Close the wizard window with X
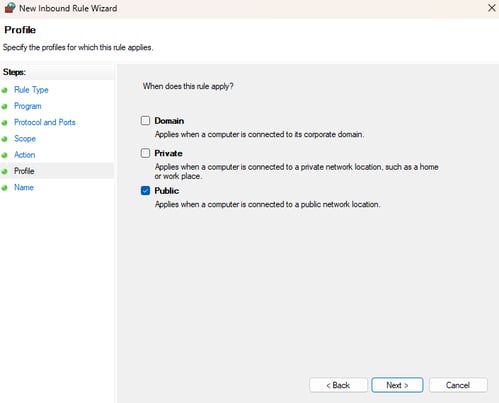This screenshot has height=403, width=499. click(x=492, y=8)
